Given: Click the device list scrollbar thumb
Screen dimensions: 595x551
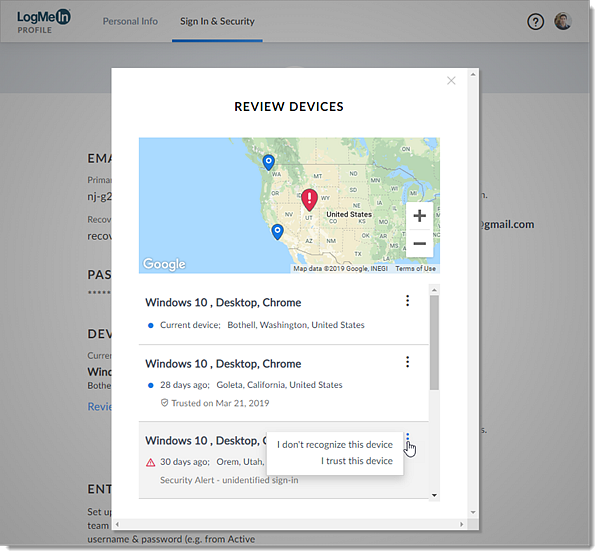Looking at the screenshot, I should tap(434, 342).
